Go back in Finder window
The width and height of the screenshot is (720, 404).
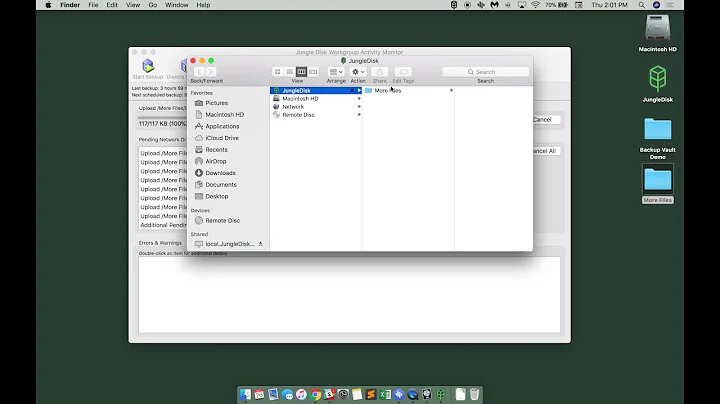click(199, 72)
